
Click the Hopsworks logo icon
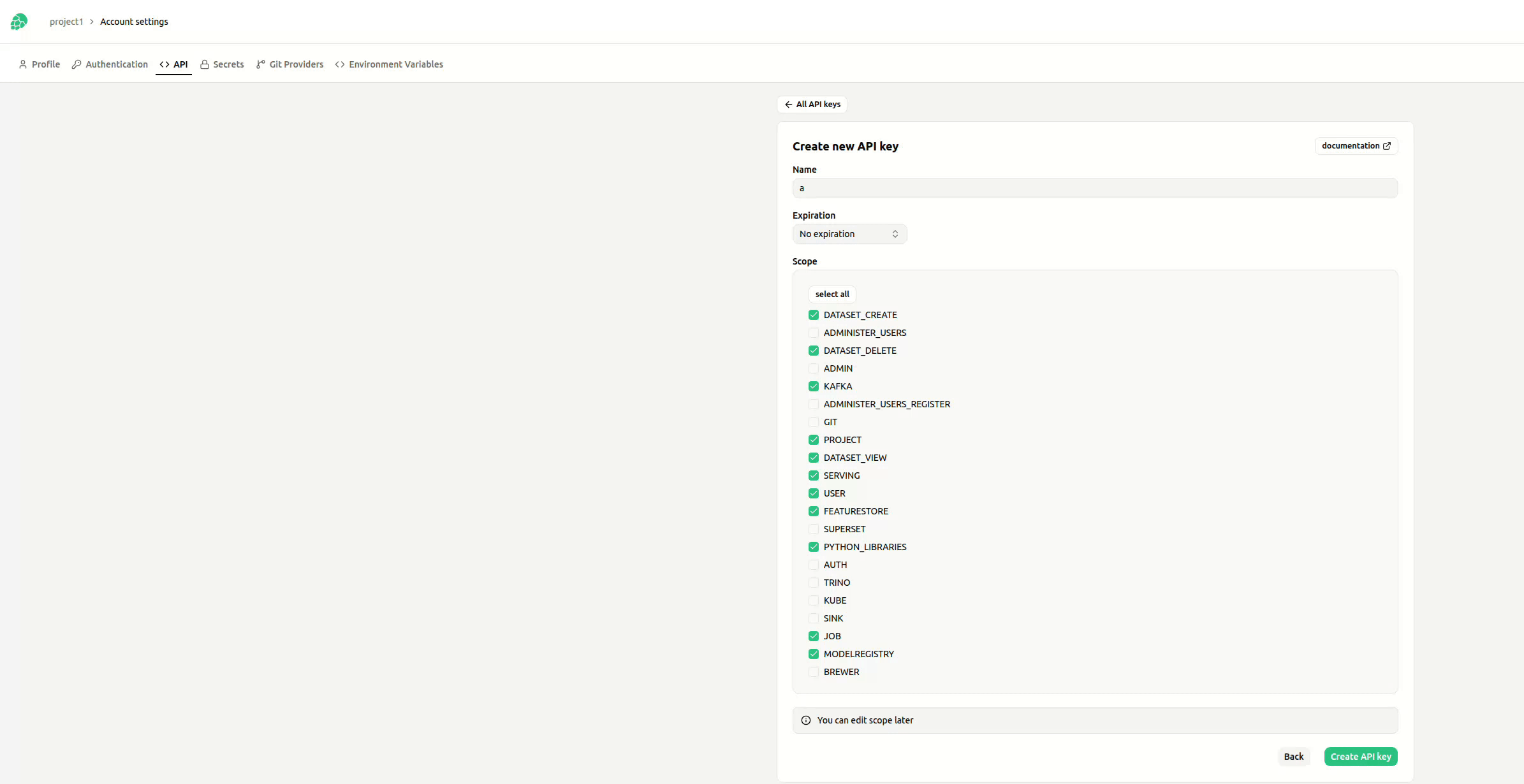[19, 22]
